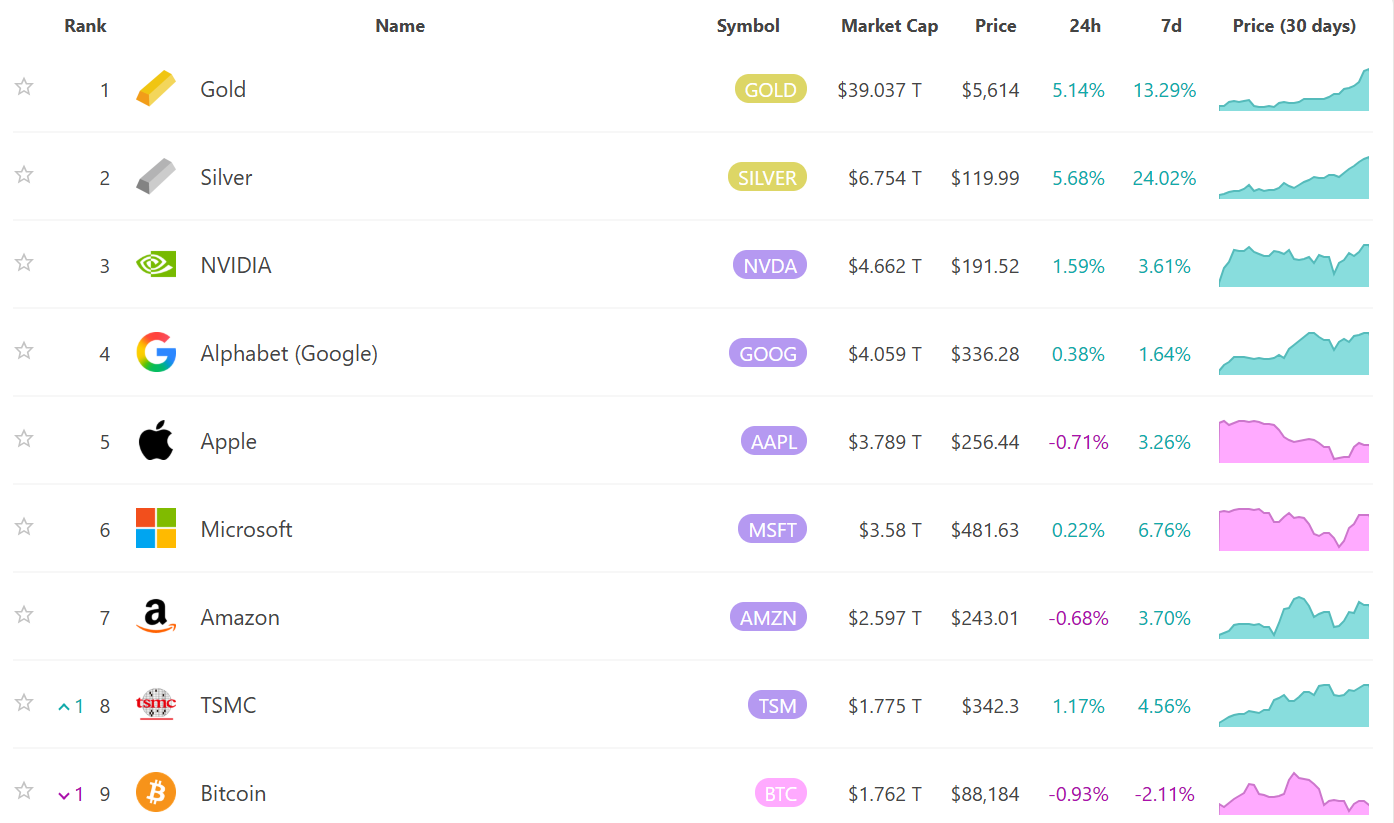Open the Microsoft name link
The height and width of the screenshot is (823, 1394).
(x=246, y=529)
